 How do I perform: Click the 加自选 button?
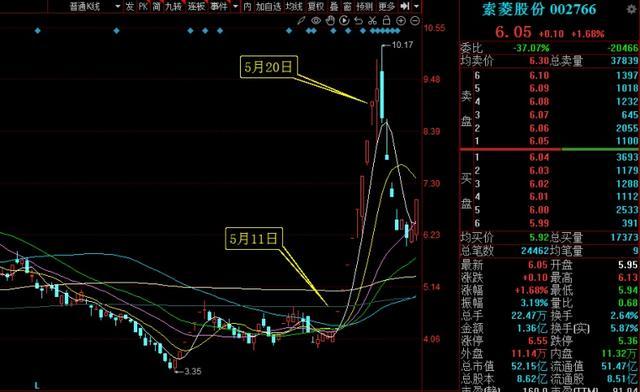269,7
